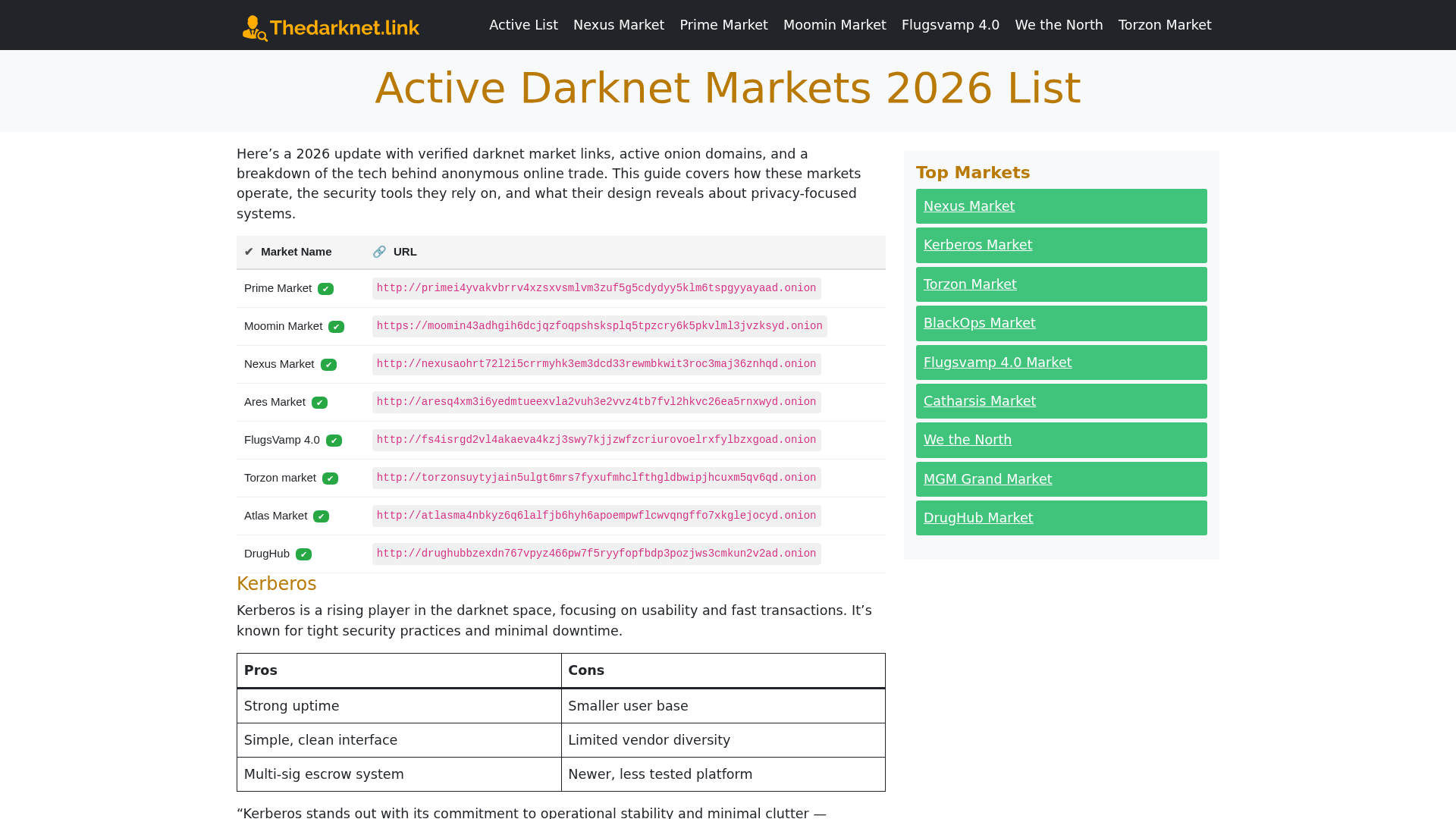Open Nexus Market link in Top Markets sidebar
Image resolution: width=1456 pixels, height=819 pixels.
click(x=969, y=206)
